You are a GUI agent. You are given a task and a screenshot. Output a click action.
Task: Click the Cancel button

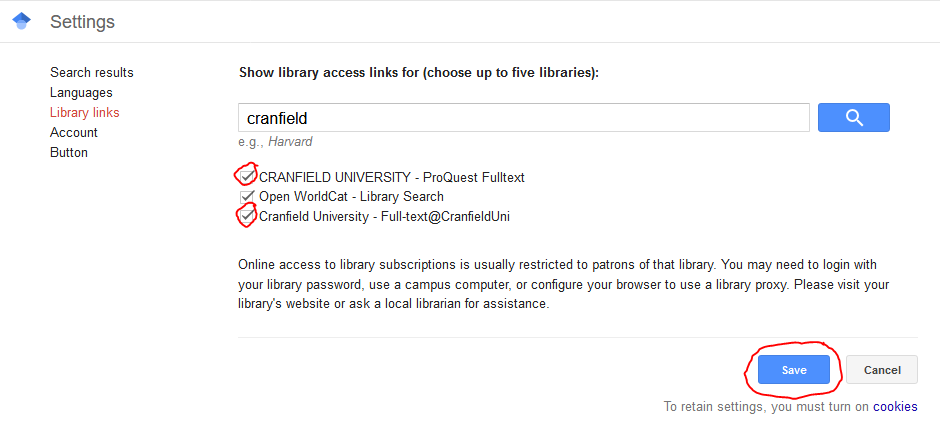coord(881,370)
